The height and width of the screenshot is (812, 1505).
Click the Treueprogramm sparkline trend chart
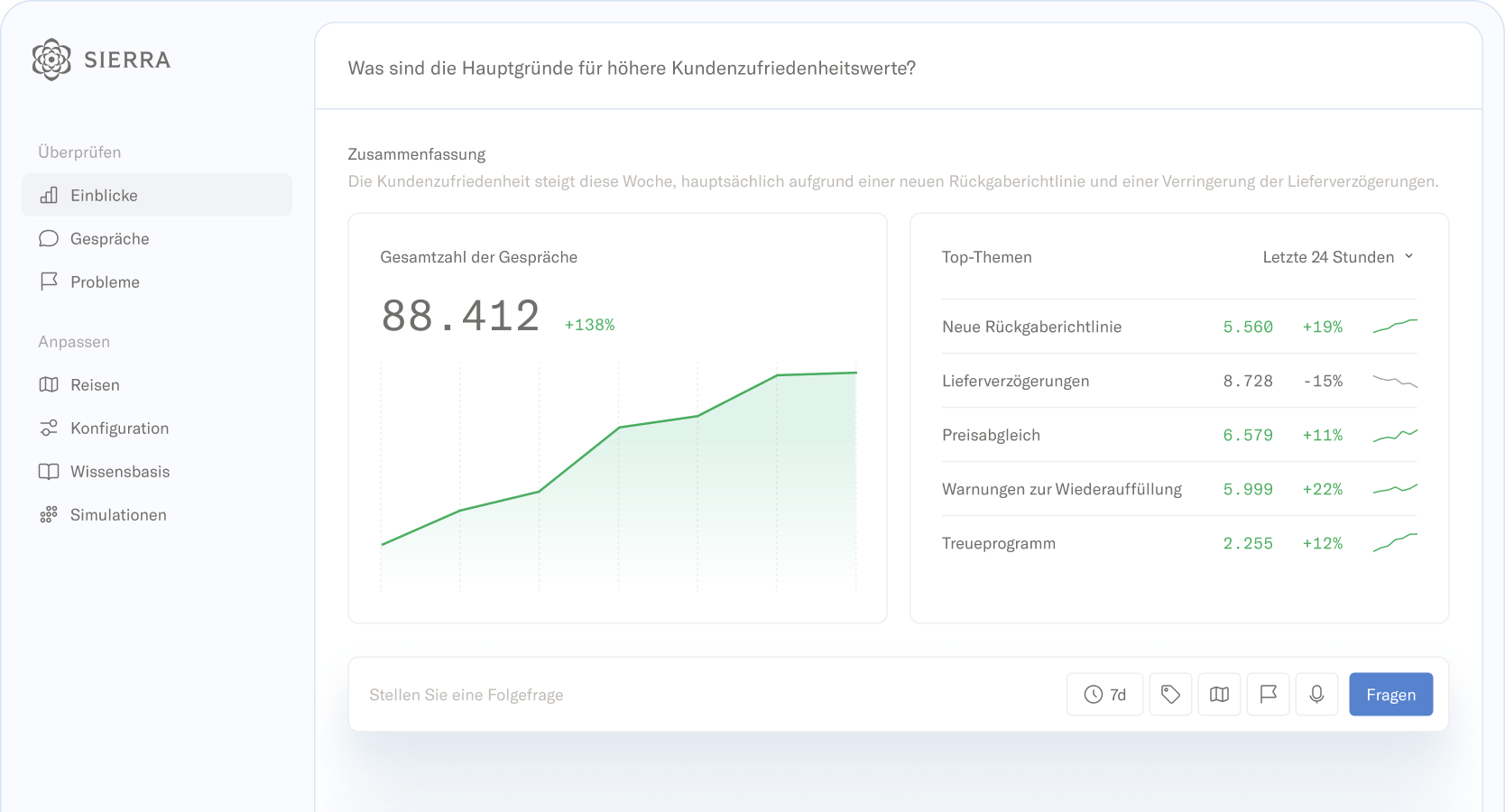coord(1395,542)
